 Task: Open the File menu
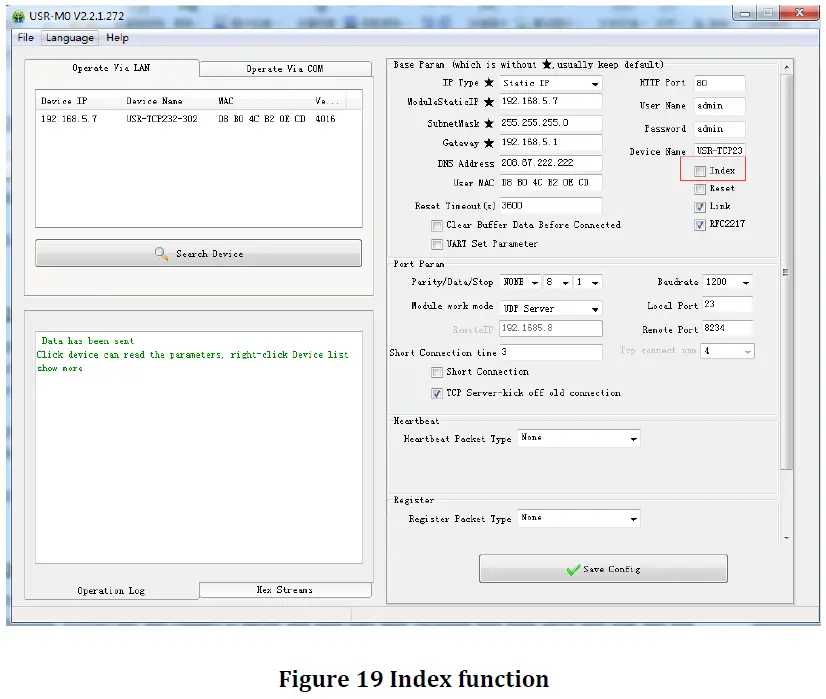tap(25, 38)
